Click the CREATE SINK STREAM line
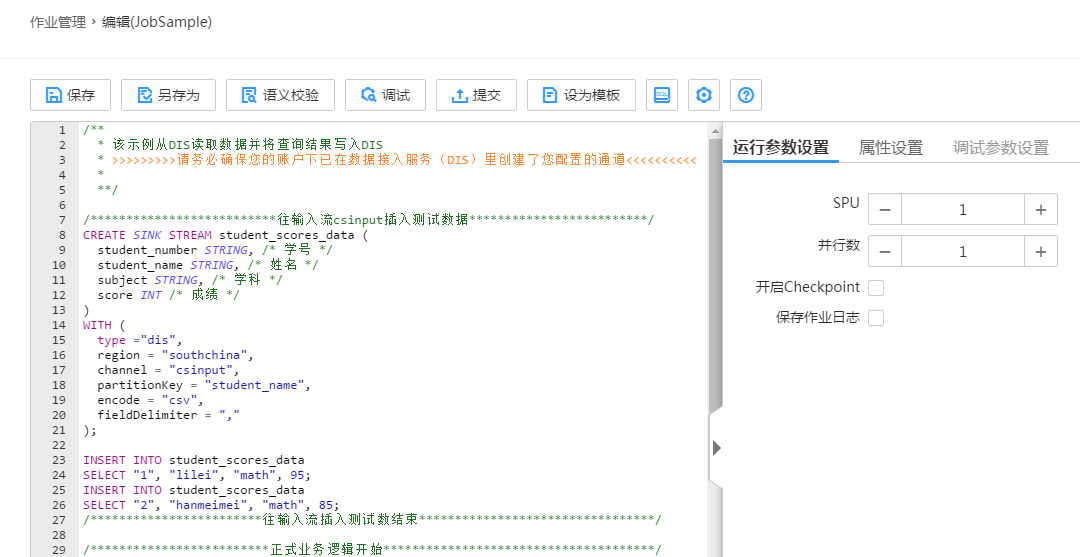The image size is (1080, 557). point(226,235)
